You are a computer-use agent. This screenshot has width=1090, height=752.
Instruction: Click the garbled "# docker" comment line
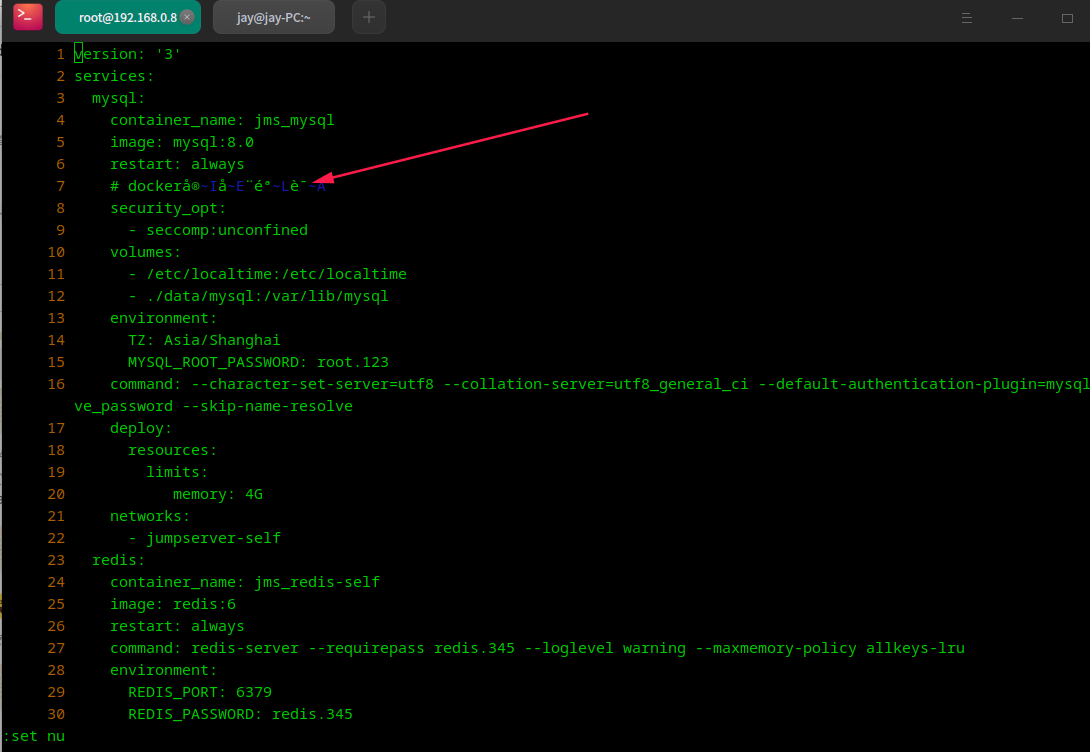(218, 186)
